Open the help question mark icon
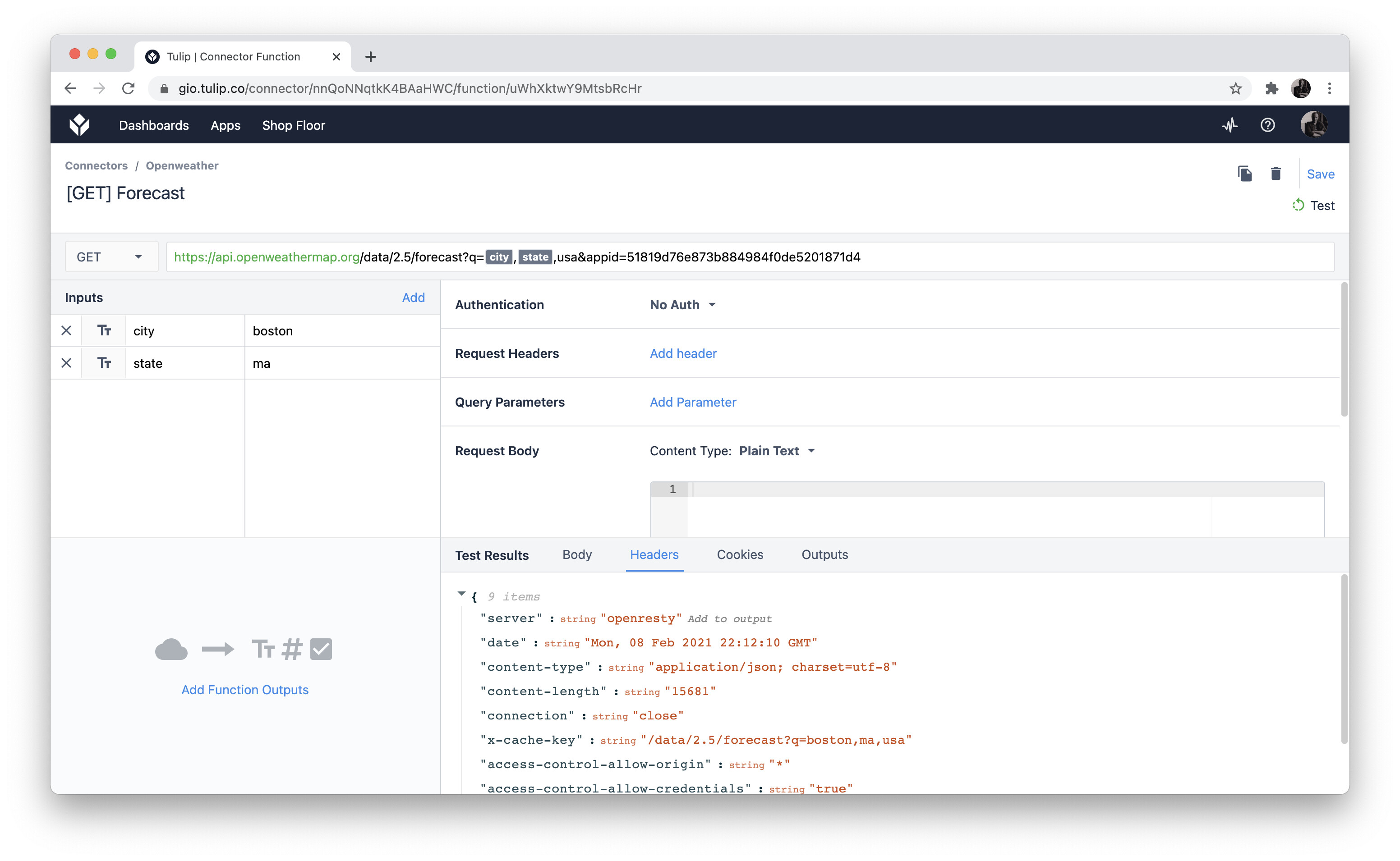The image size is (1400, 861). (x=1267, y=125)
